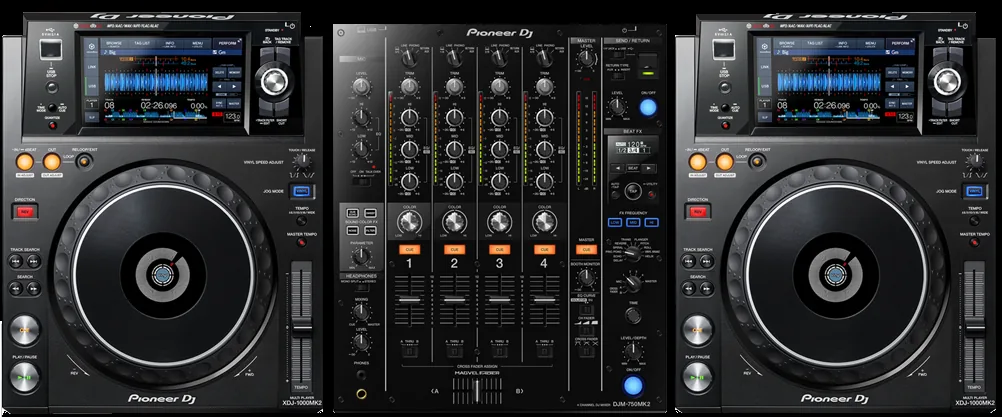Viewport: 1002px width, 417px height.
Task: Click the left deck TEMPO slider
Action: pos(302,326)
